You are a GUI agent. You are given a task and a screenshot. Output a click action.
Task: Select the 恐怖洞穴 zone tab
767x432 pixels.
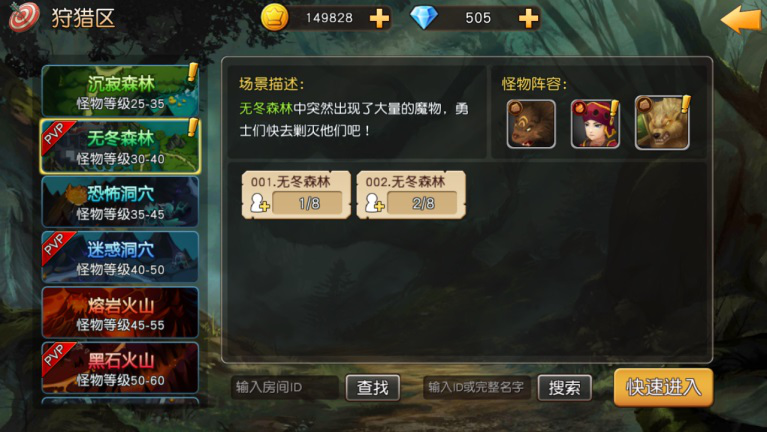tap(120, 202)
